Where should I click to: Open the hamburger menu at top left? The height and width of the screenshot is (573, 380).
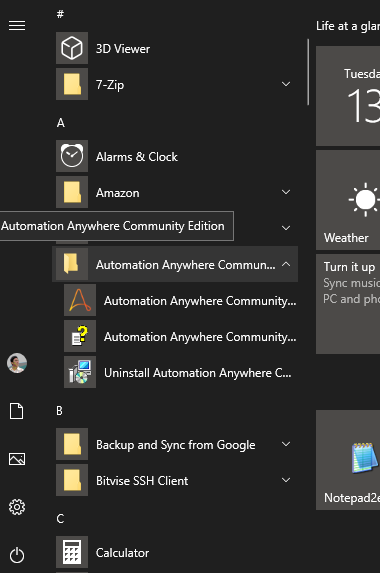(17, 25)
